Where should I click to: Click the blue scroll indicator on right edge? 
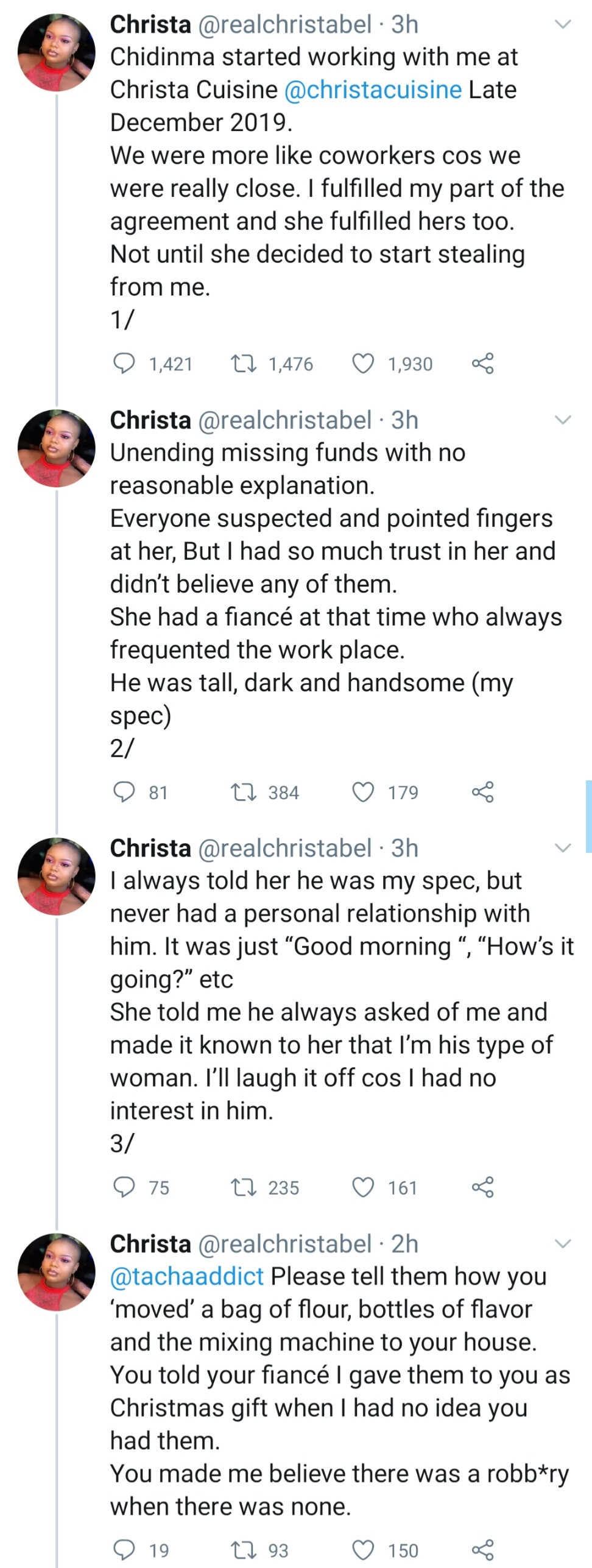(588, 815)
